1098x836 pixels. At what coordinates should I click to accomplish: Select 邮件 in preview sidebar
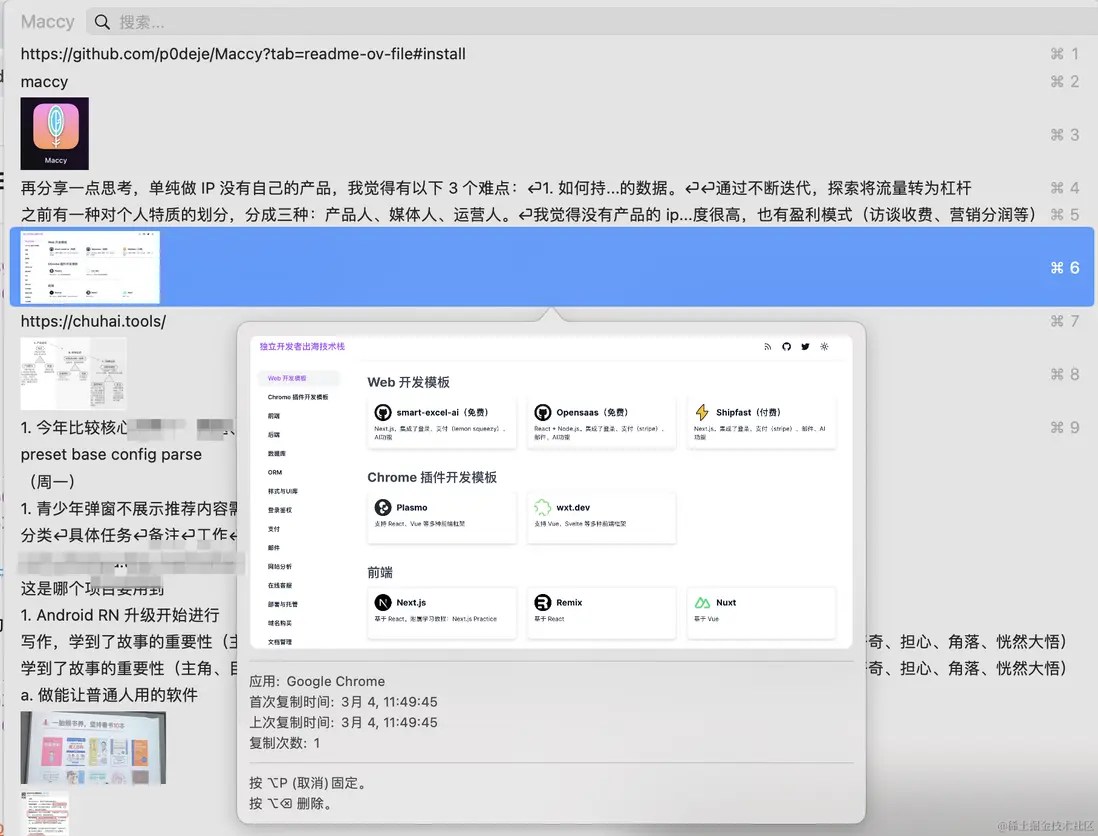click(x=274, y=548)
